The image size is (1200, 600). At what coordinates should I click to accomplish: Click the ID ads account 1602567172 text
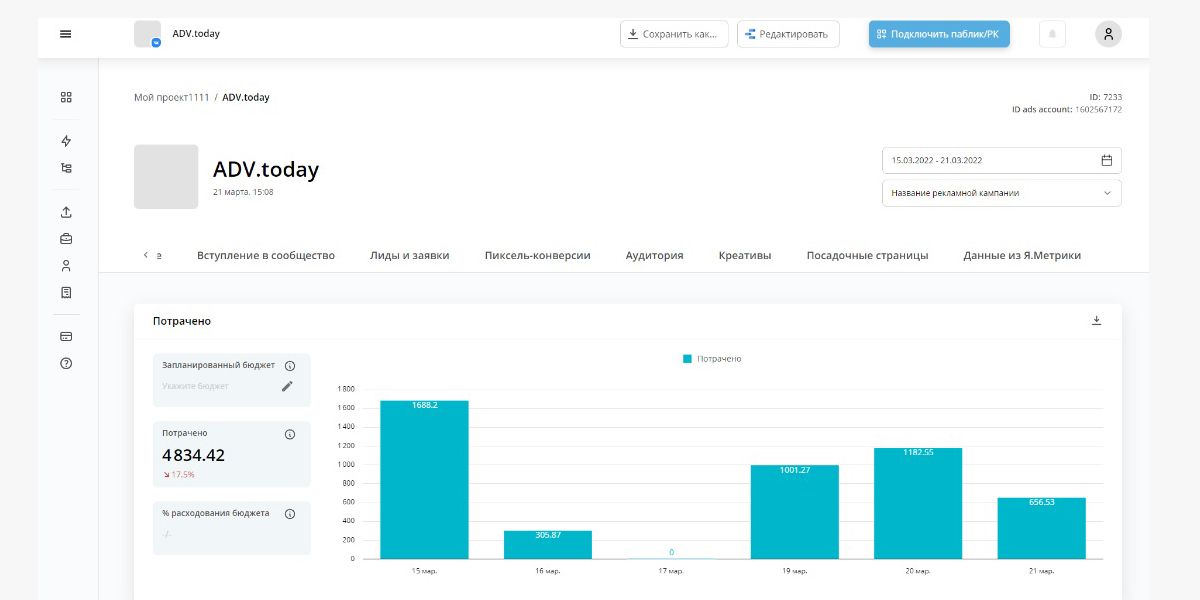[1066, 109]
